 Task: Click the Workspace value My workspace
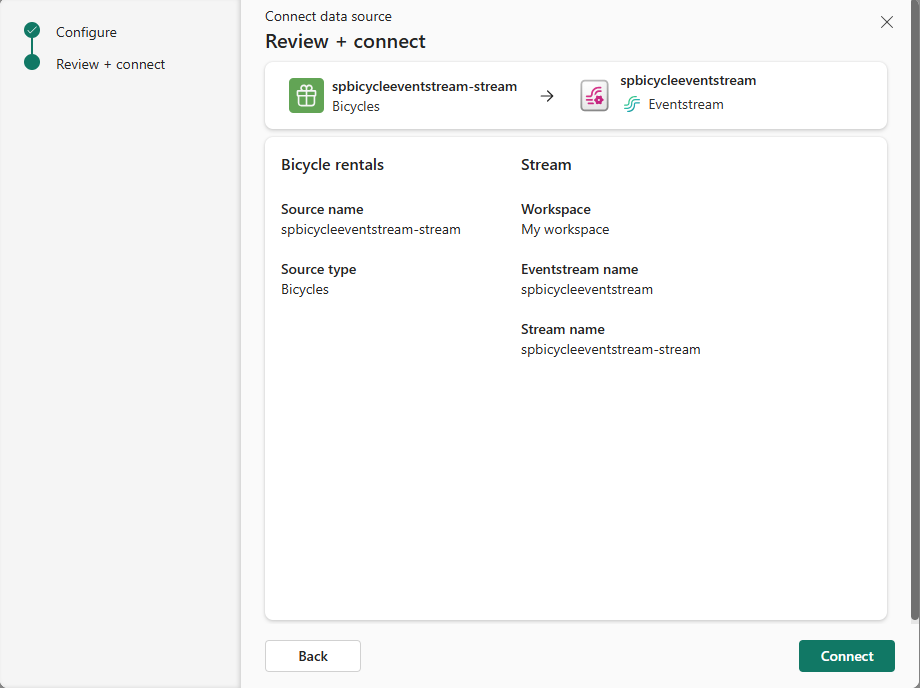(x=565, y=229)
